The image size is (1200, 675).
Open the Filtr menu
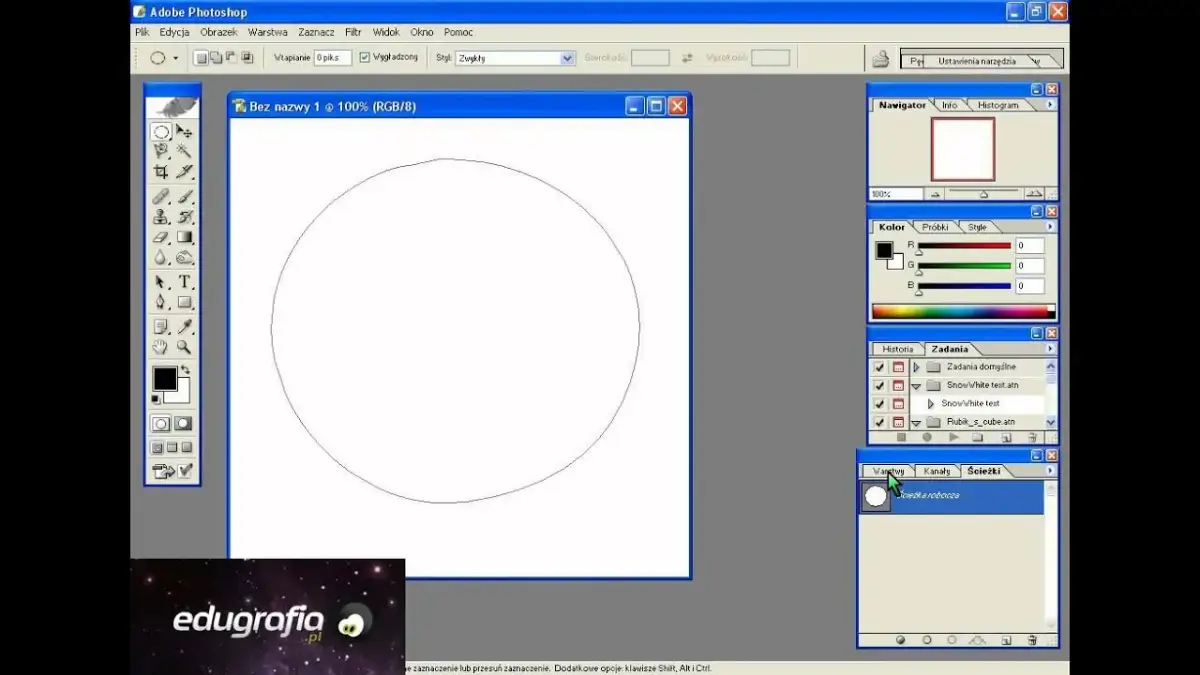click(353, 32)
